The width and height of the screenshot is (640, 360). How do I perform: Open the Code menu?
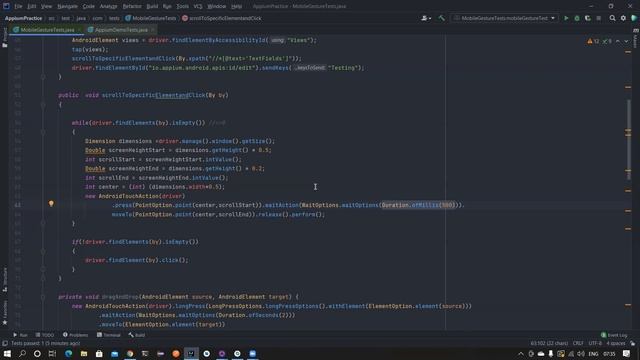89,7
